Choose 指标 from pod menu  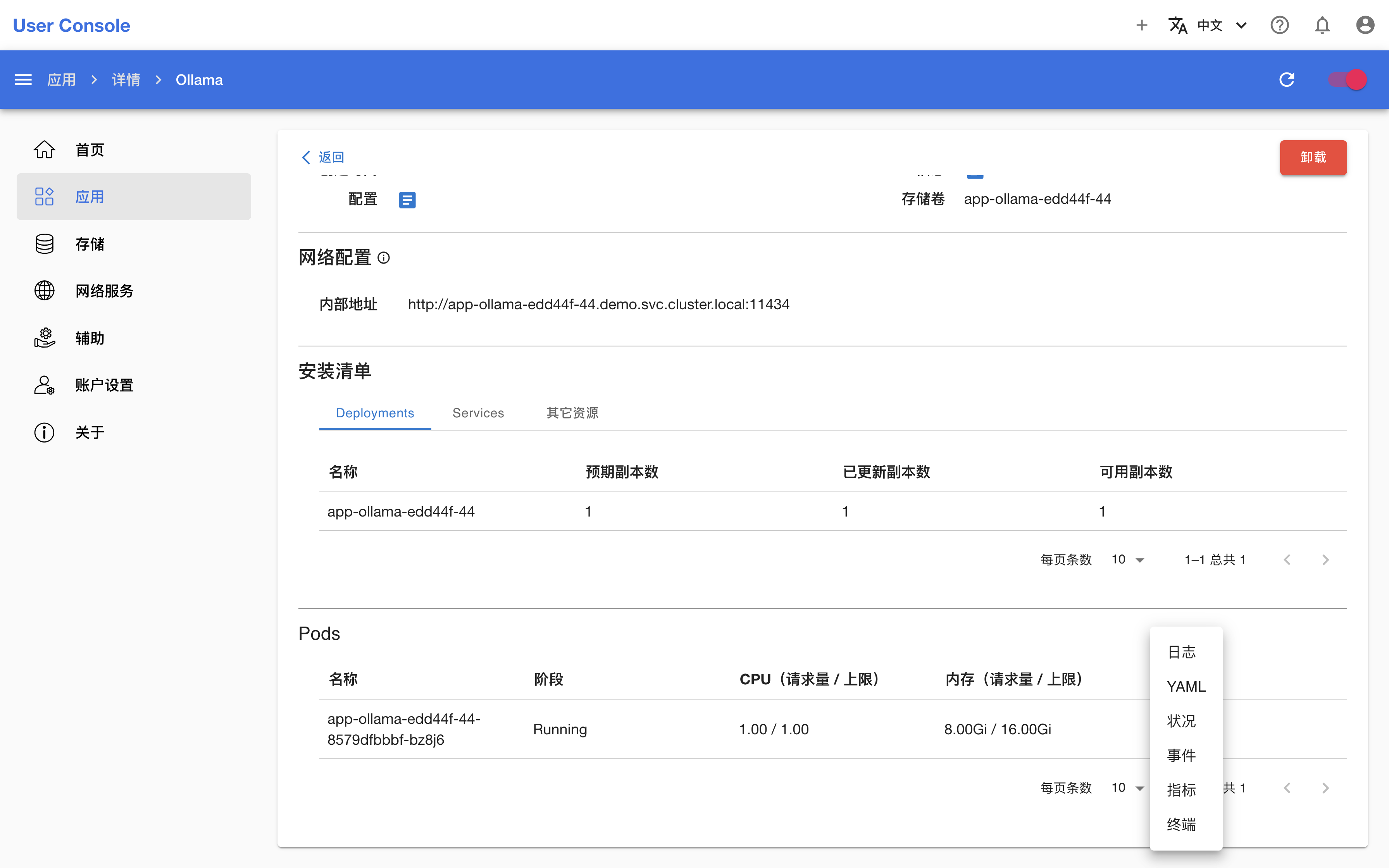(x=1186, y=790)
